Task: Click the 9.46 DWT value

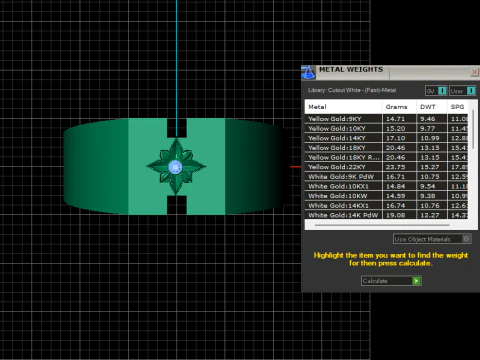Action: pos(428,119)
